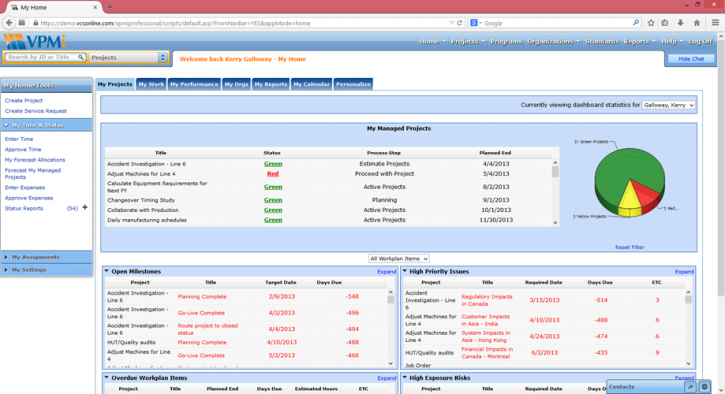Bookmark this page with star icon
Viewport: 725px width, 394px height.
pyautogui.click(x=651, y=23)
